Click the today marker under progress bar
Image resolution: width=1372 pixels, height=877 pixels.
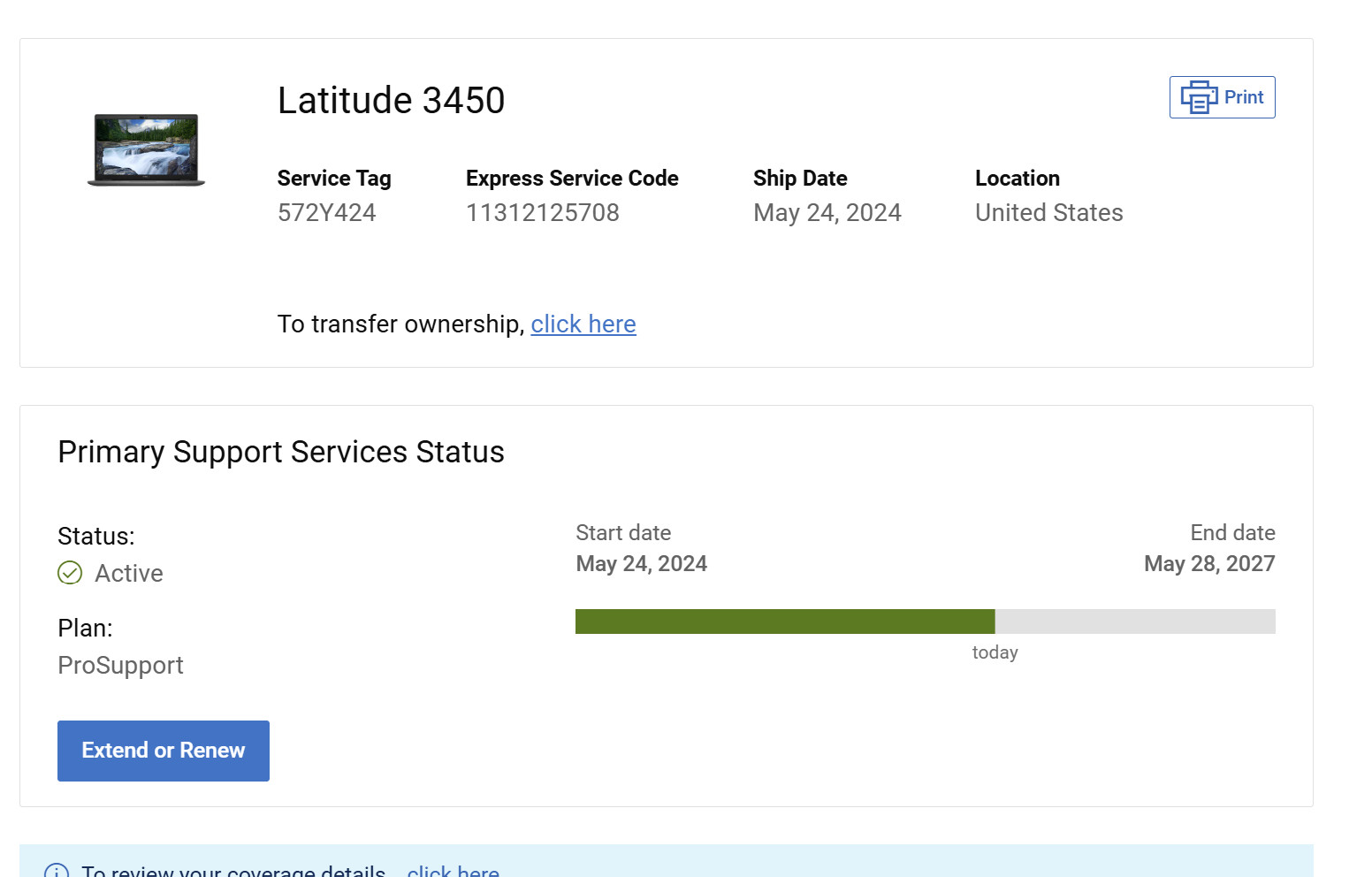[995, 652]
